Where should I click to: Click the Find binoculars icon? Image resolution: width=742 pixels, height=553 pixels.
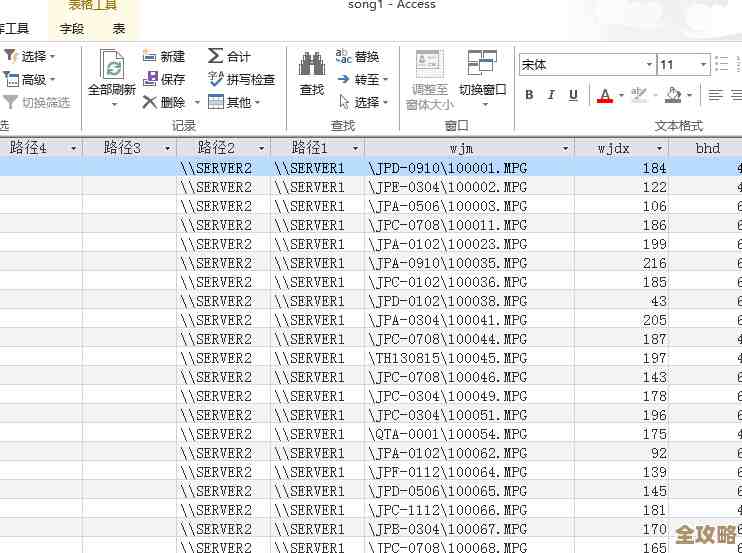(312, 67)
